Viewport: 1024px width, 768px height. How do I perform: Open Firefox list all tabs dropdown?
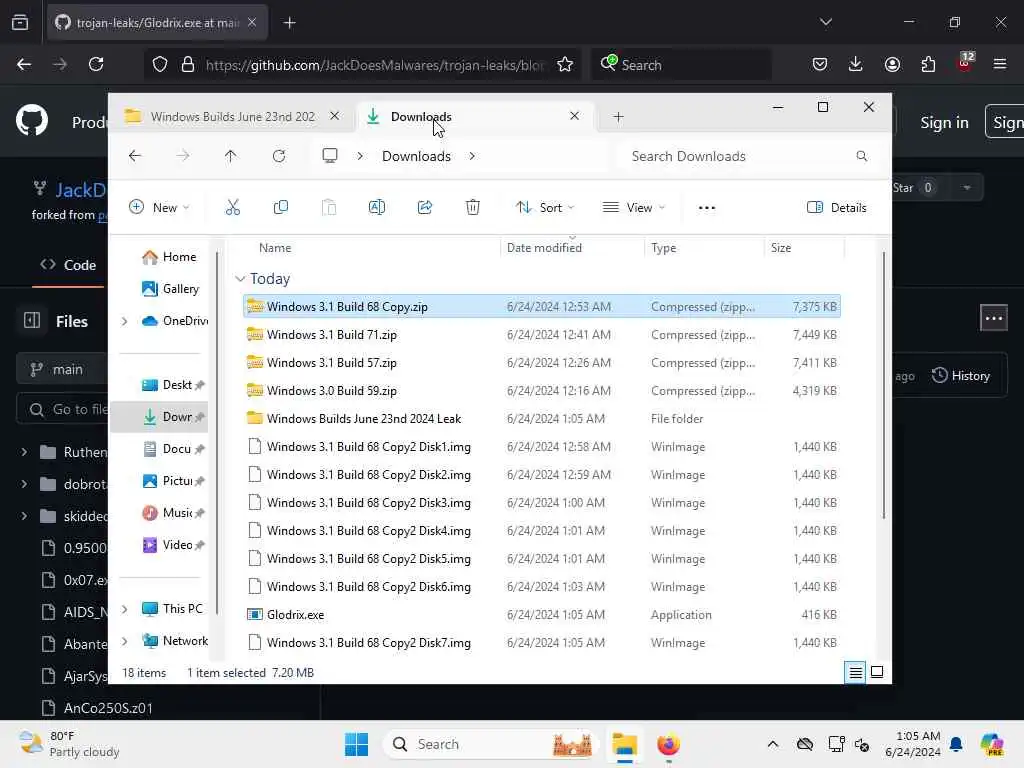pos(825,22)
